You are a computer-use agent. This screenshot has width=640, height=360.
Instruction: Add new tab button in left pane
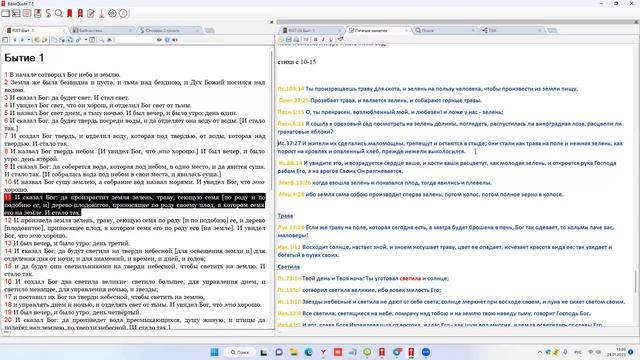pos(209,30)
